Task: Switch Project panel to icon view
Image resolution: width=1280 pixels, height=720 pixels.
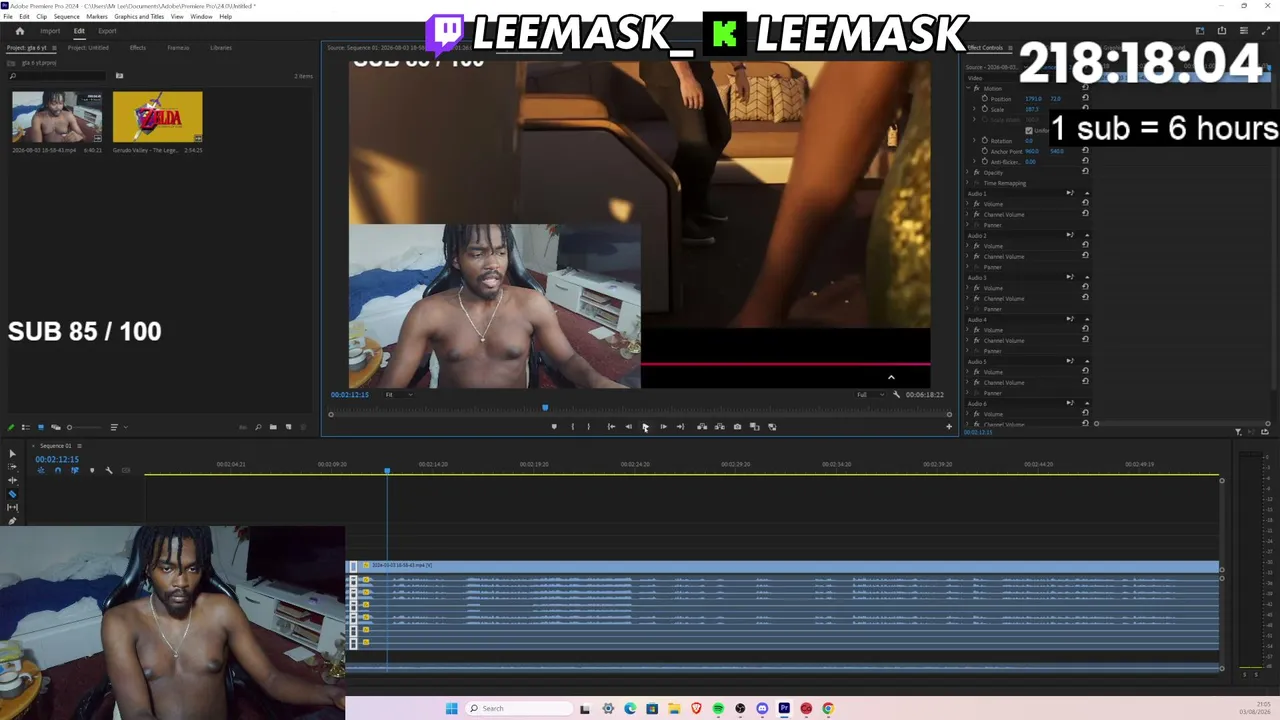Action: [40, 428]
